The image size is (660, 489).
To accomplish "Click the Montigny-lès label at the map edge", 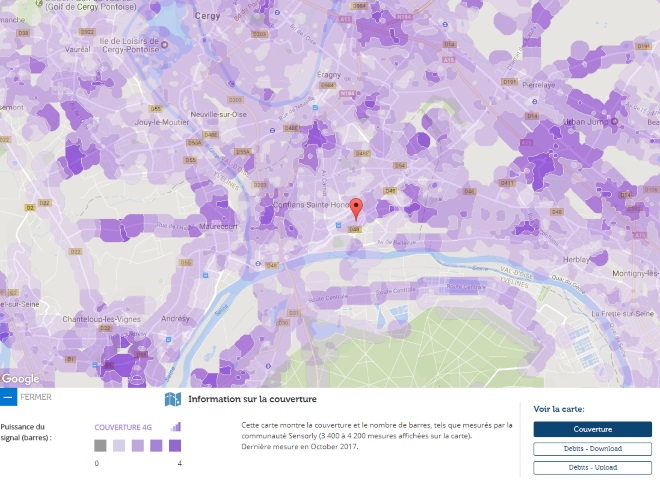I will [x=636, y=274].
